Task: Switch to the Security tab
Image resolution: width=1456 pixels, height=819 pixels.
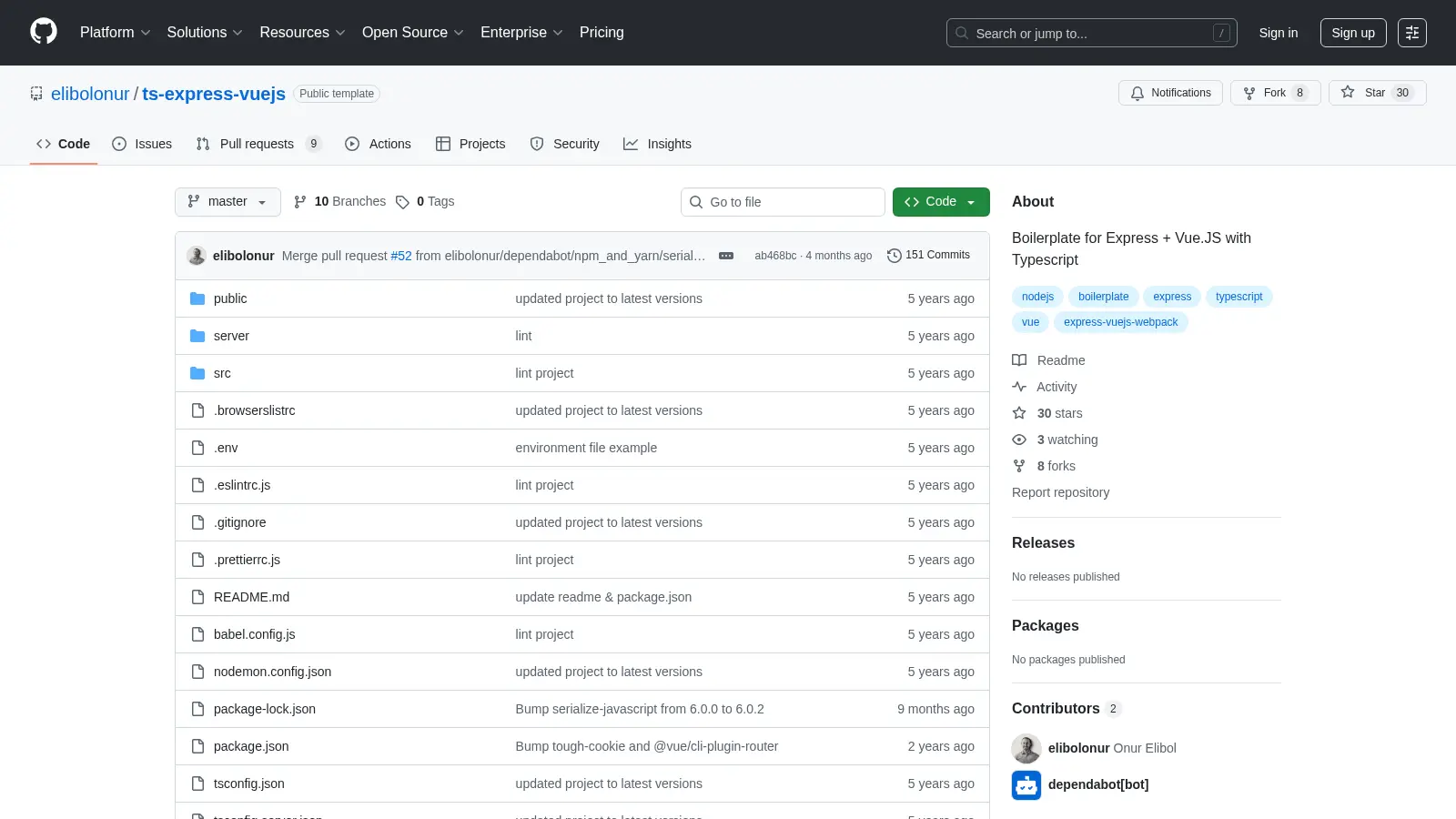Action: pyautogui.click(x=564, y=144)
